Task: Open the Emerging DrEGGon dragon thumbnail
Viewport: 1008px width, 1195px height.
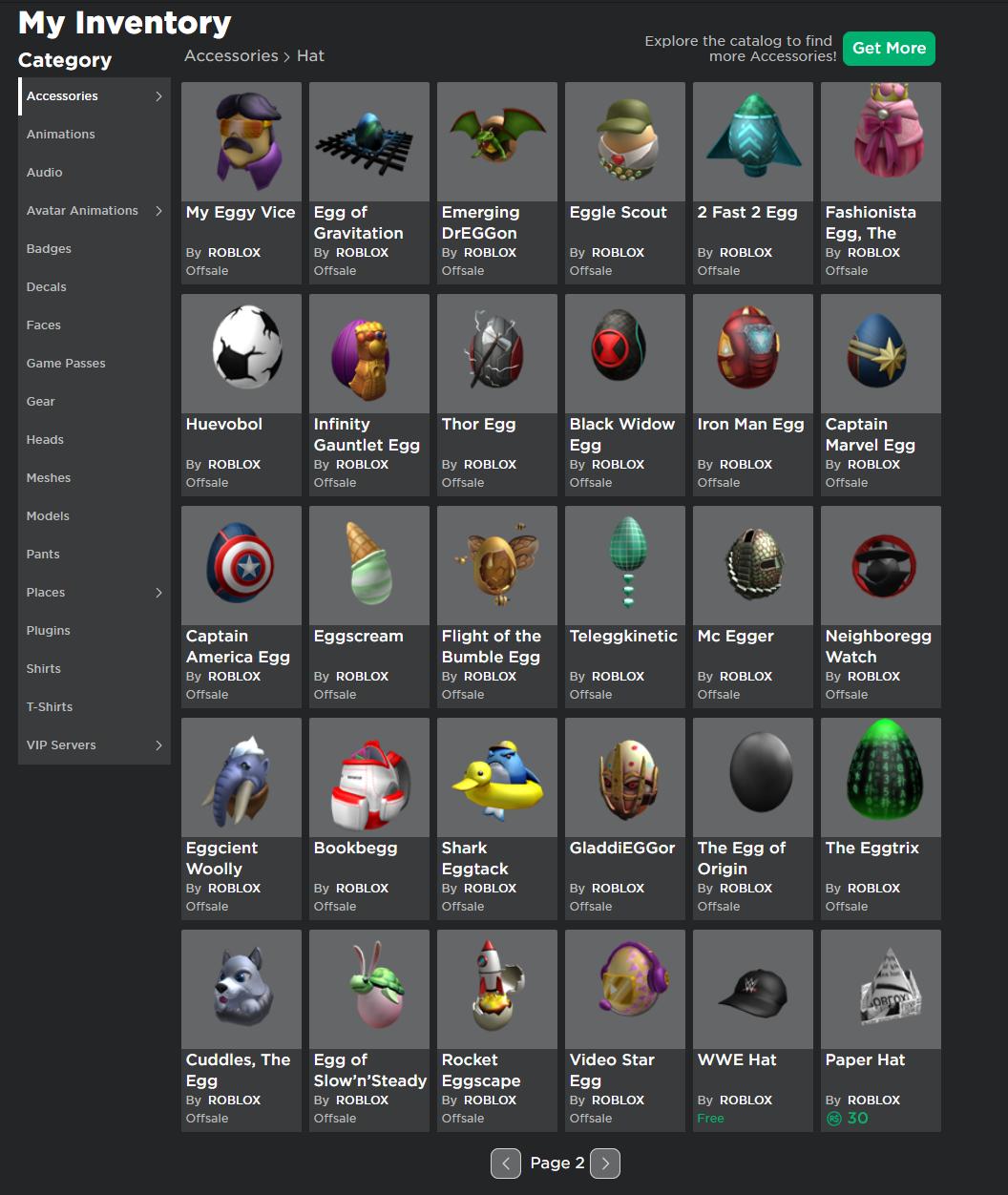Action: click(x=497, y=141)
